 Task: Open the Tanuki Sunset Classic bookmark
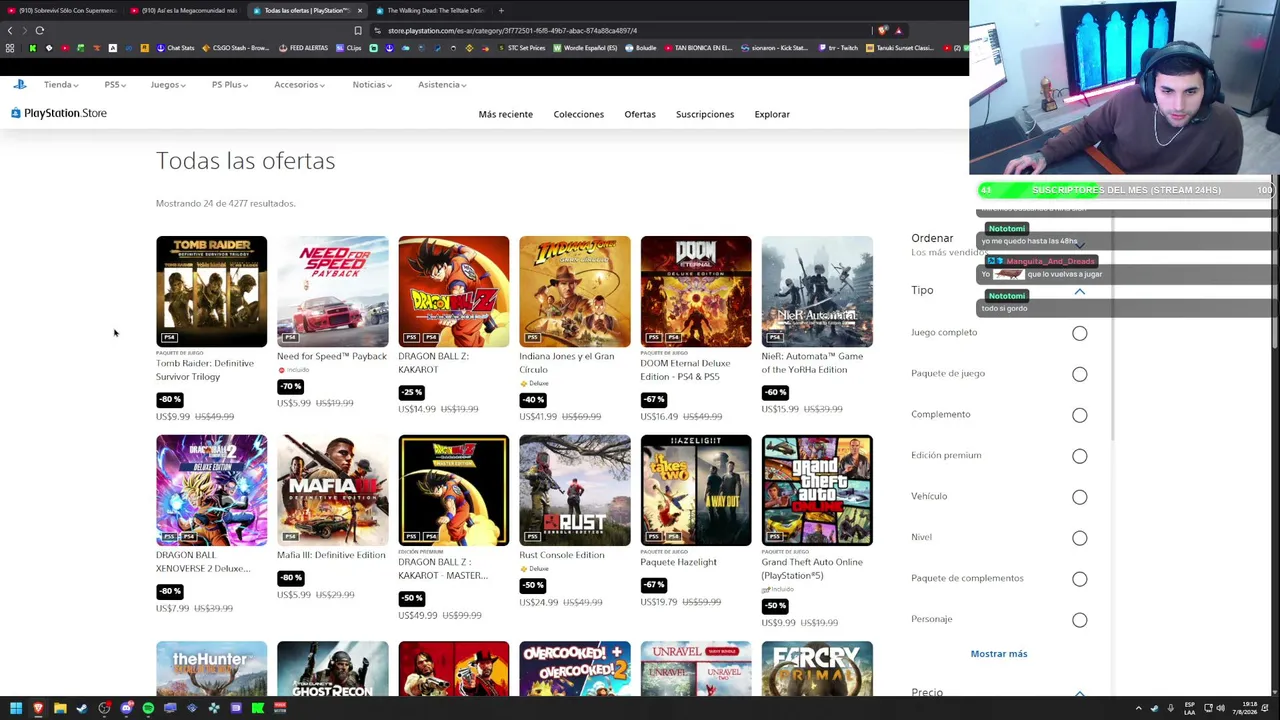900,48
